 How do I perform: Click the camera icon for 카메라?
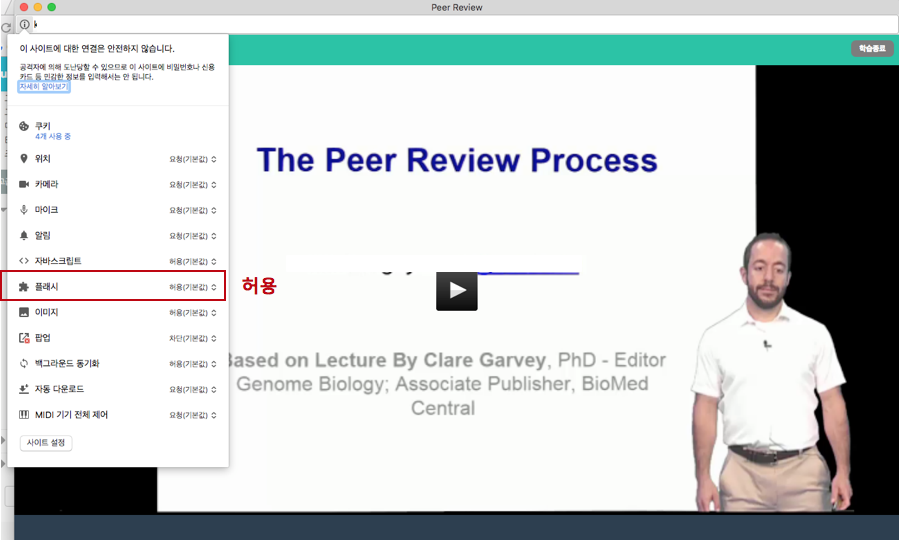[x=24, y=184]
